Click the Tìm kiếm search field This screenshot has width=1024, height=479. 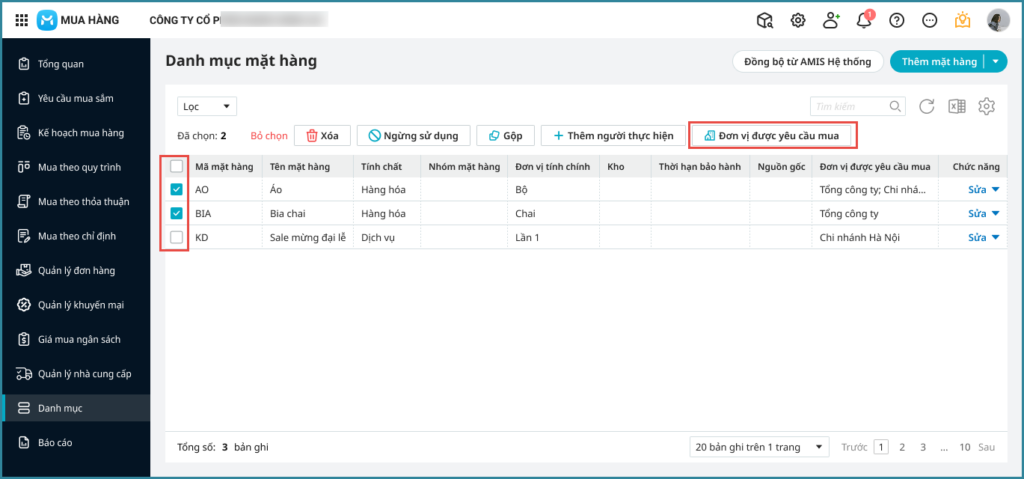point(850,106)
